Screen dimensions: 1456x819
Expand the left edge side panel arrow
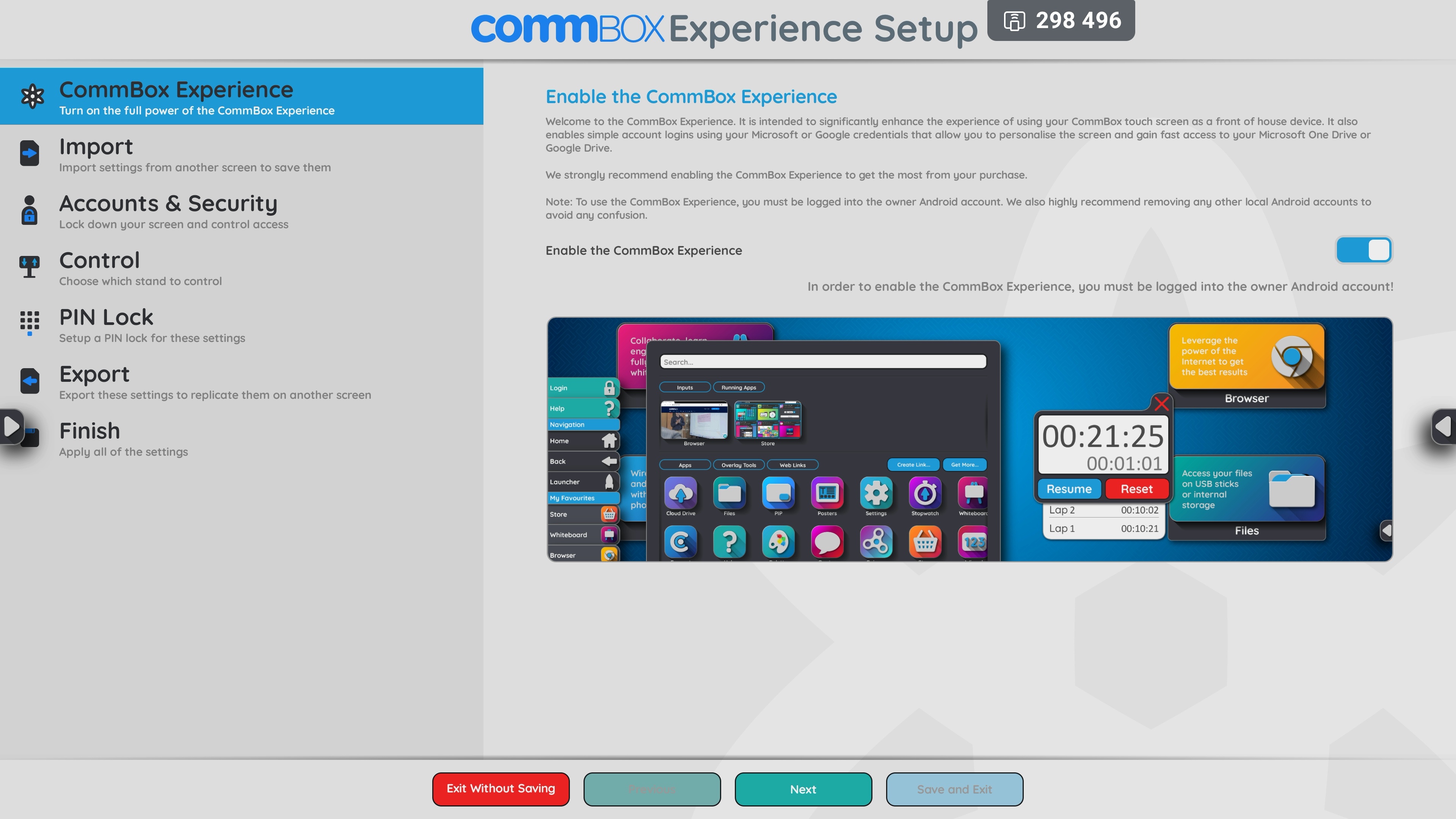11,426
